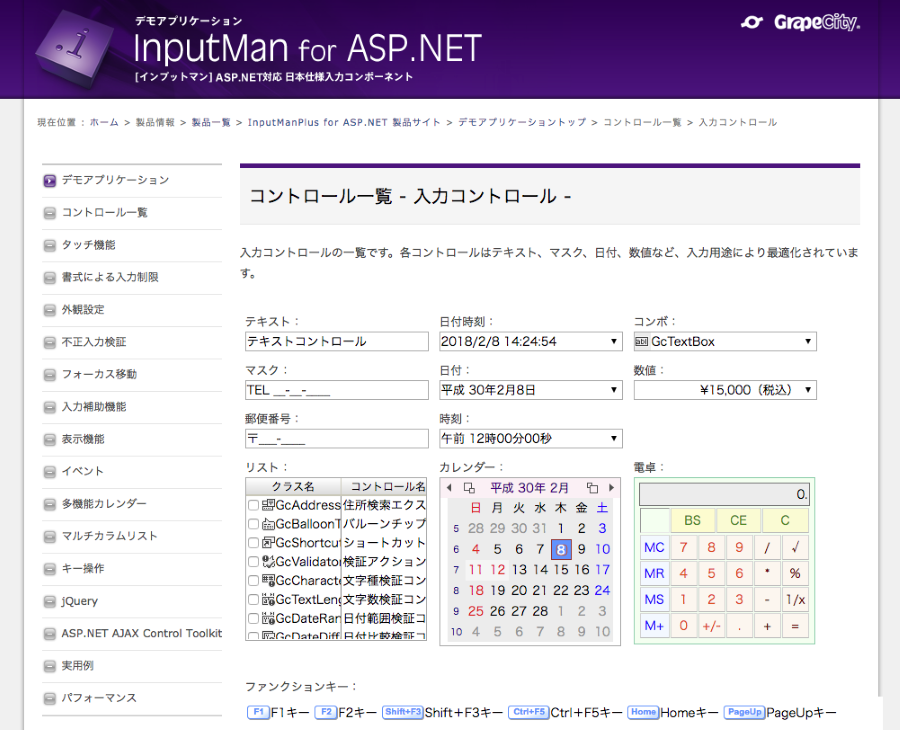Viewport: 900px width, 730px height.
Task: Check the GcTextLength row checkbox
Action: tap(253, 599)
